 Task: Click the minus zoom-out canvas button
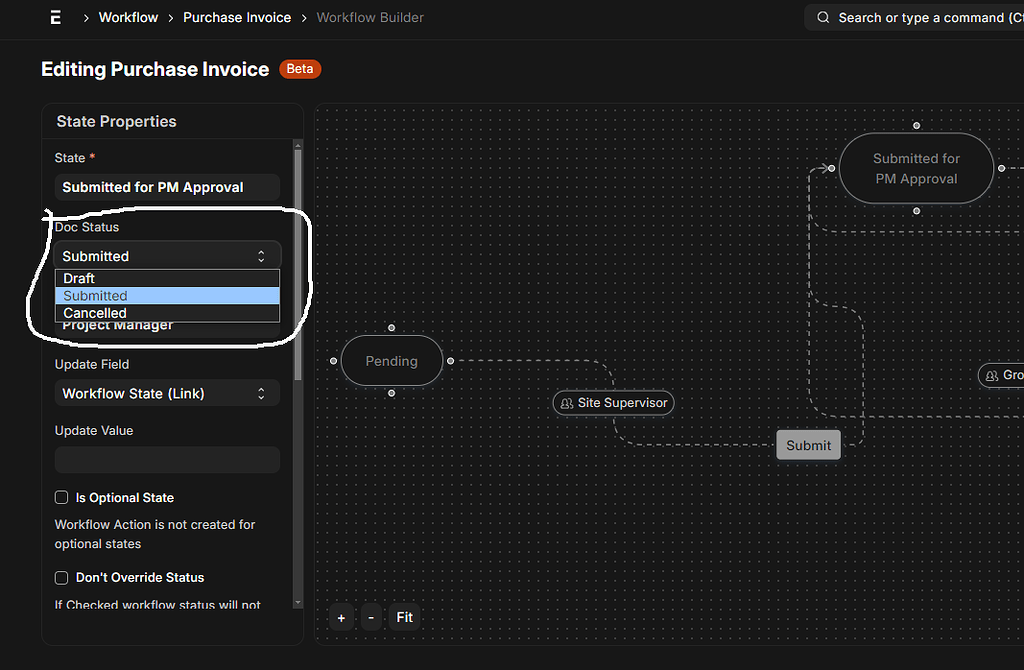(x=371, y=617)
